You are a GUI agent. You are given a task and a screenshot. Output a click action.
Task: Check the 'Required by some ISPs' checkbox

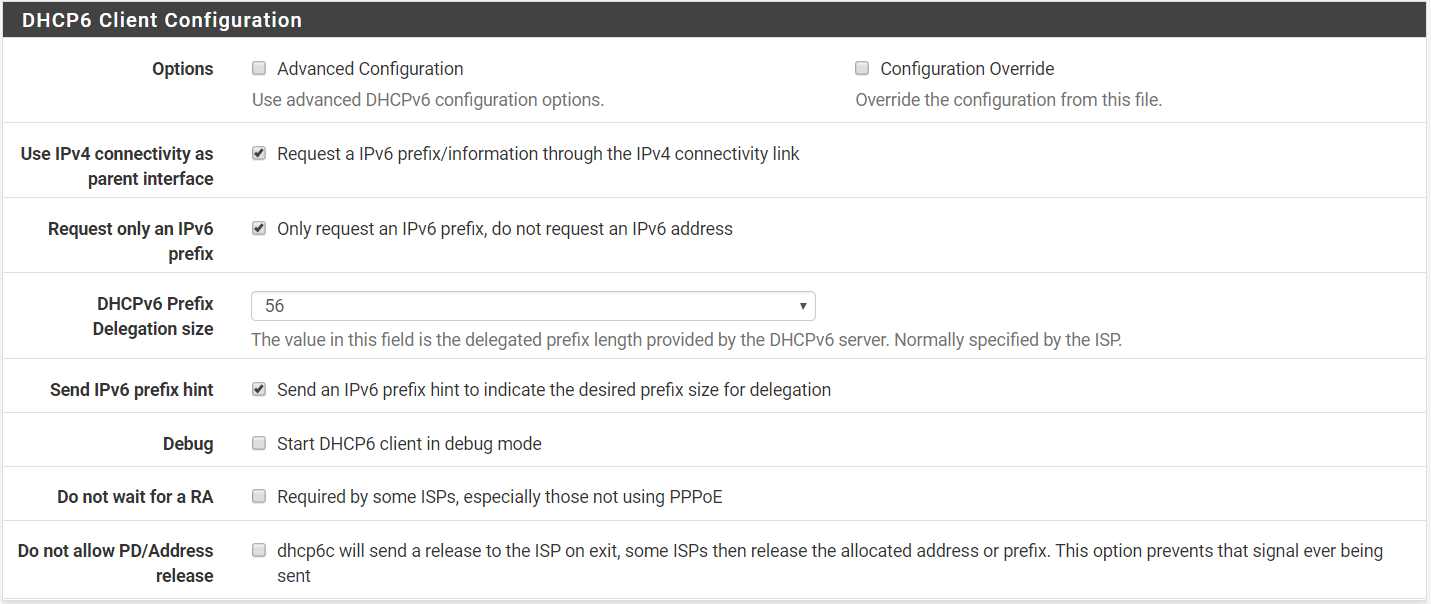(259, 497)
